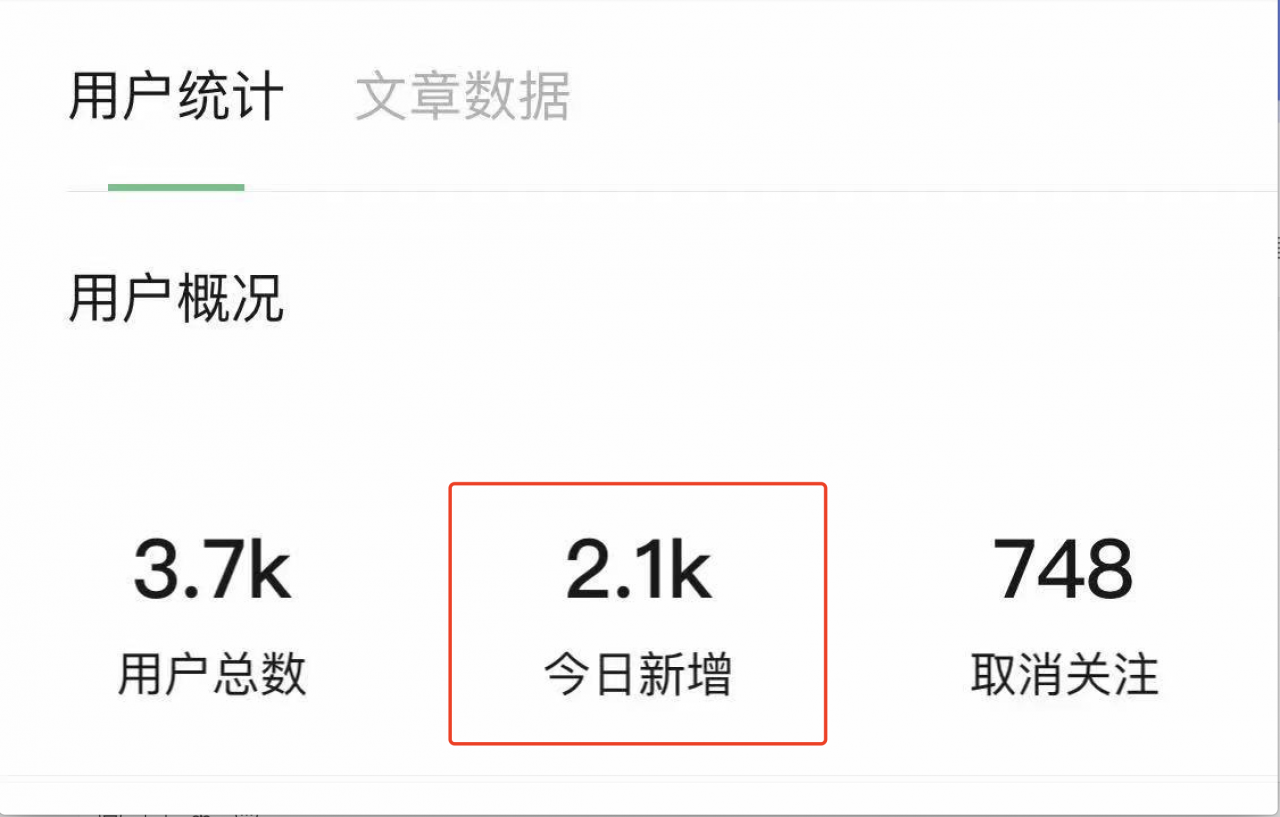This screenshot has height=817, width=1280.
Task: Switch to the 用户统计 tab
Action: tap(176, 96)
